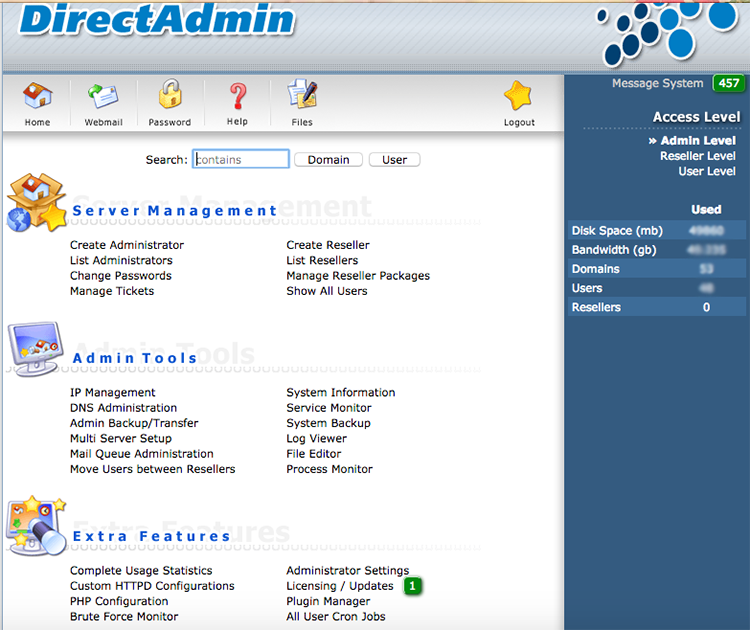
Task: Open List Resellers
Action: click(x=322, y=260)
